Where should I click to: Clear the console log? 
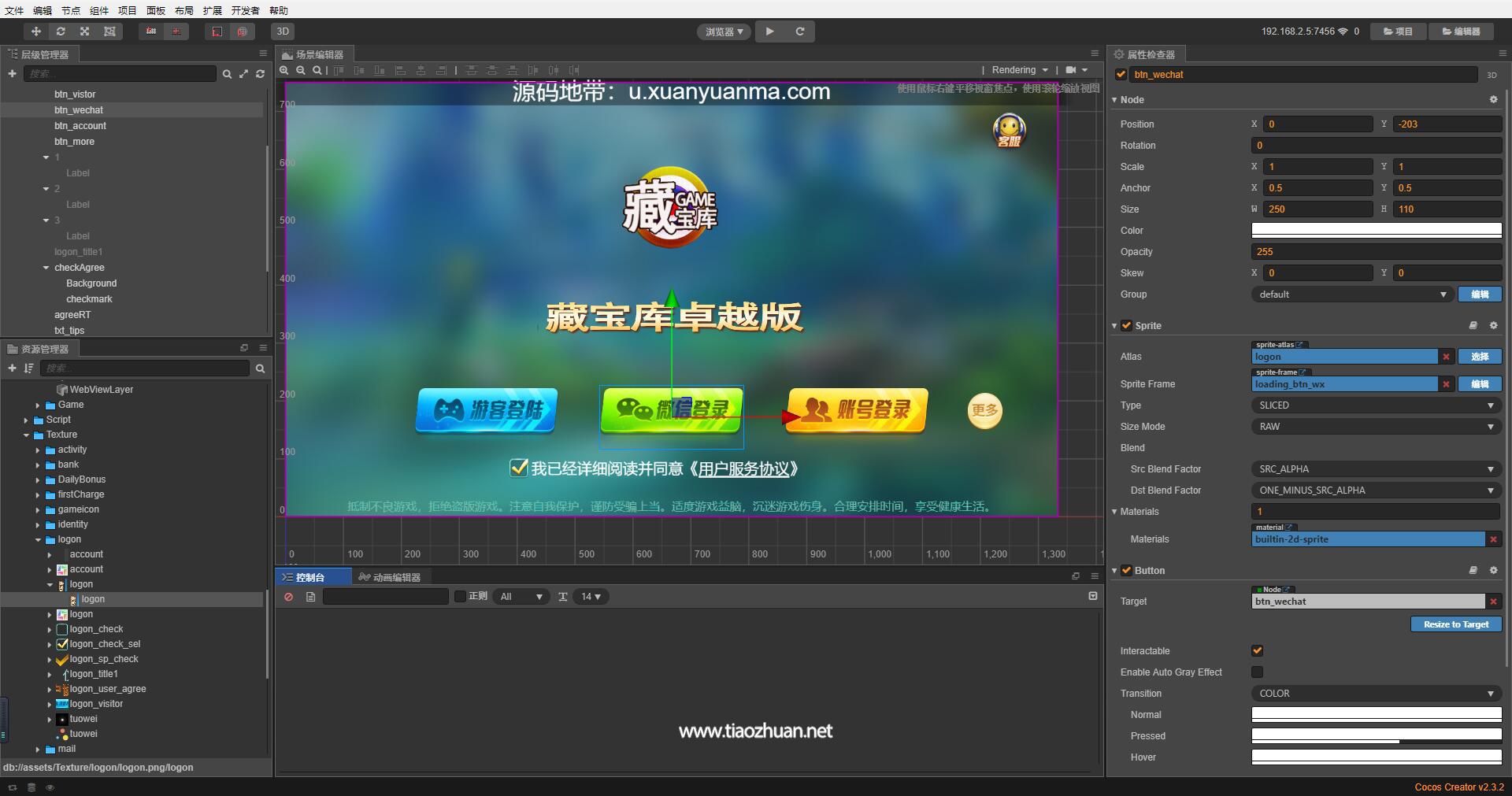[289, 597]
